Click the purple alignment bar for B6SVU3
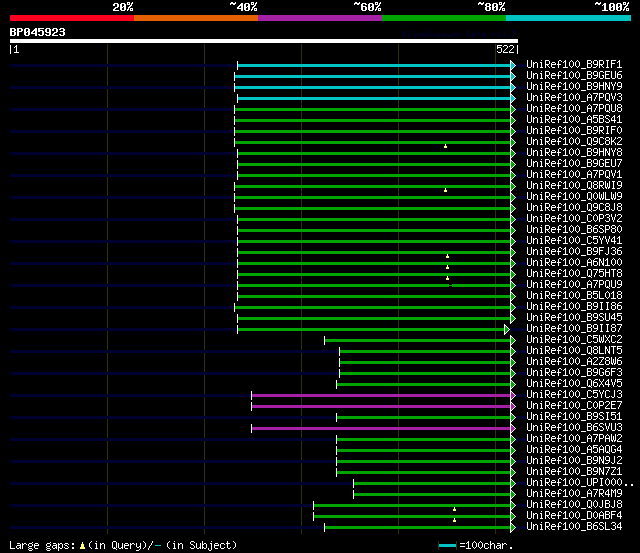Viewport: 640px width, 553px height. tap(381, 429)
